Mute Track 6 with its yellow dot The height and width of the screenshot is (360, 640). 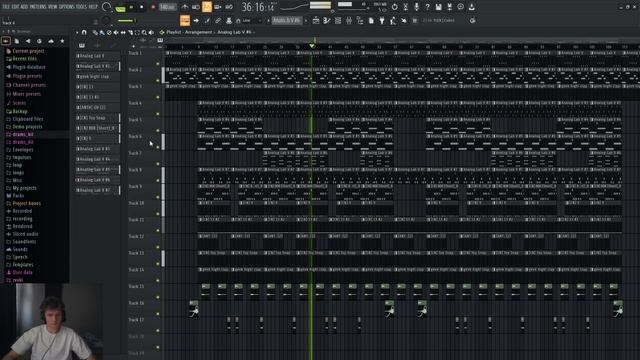click(x=158, y=147)
